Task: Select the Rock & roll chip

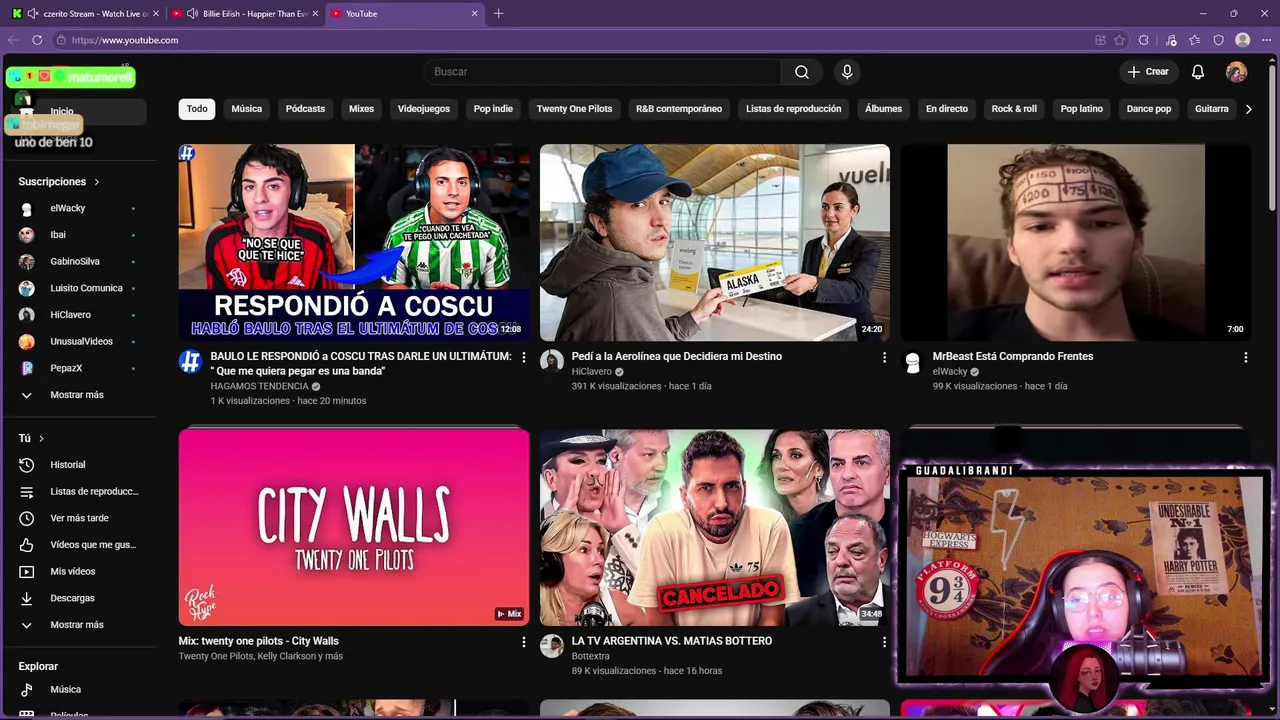Action: [x=1014, y=109]
